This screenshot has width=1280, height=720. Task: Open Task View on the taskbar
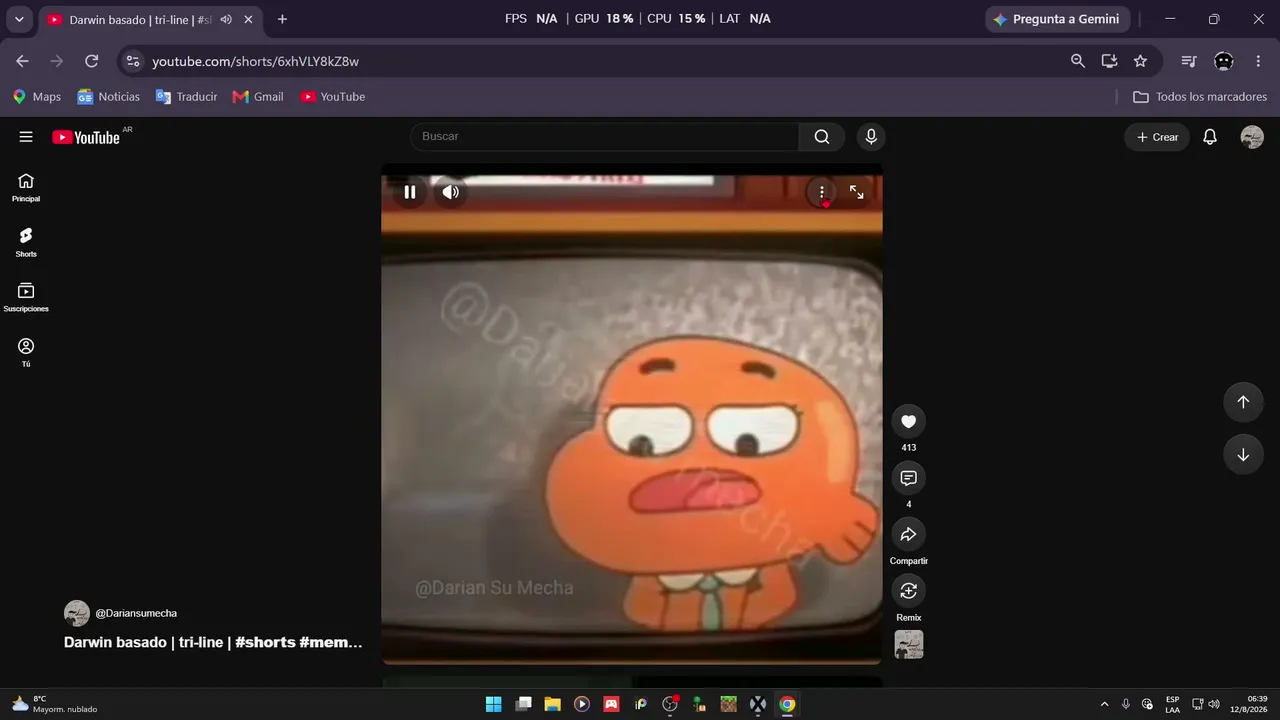(523, 704)
